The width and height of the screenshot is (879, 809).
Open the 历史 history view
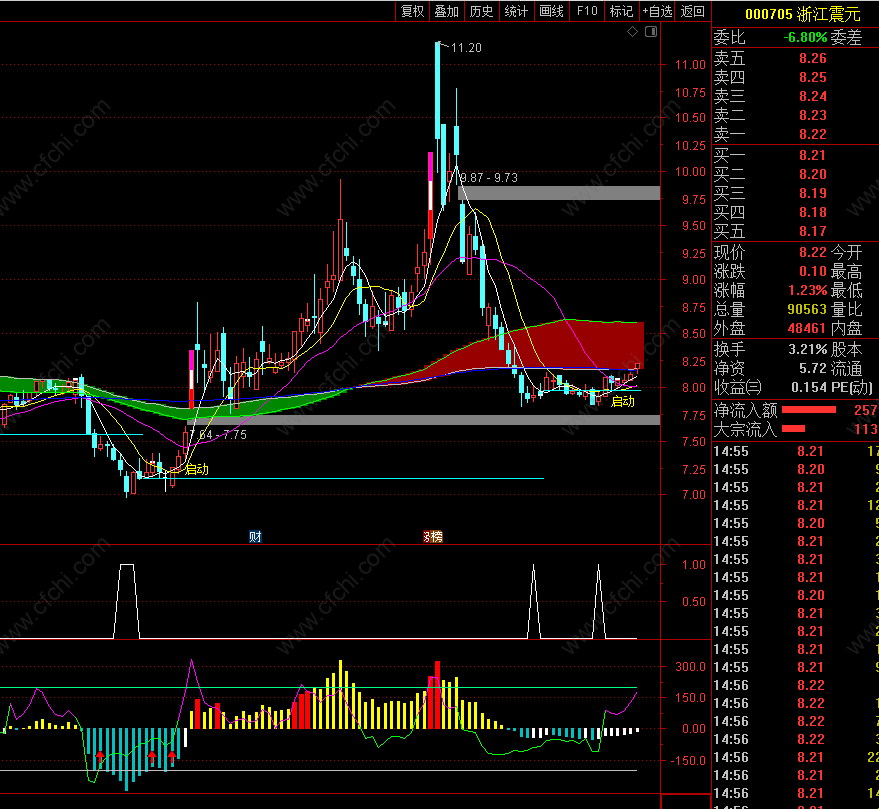pos(482,11)
